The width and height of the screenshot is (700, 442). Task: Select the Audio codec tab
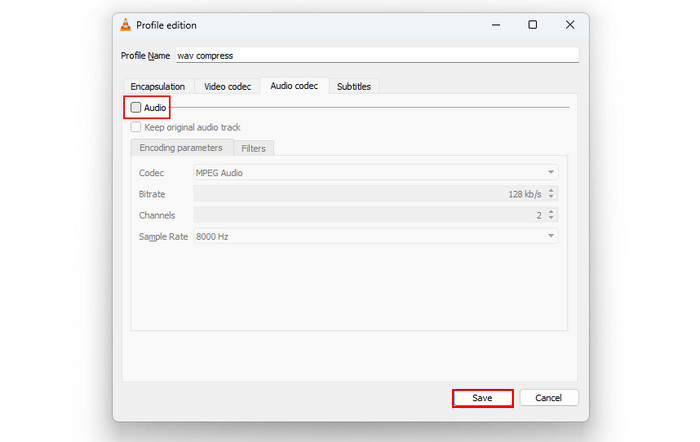tap(294, 86)
